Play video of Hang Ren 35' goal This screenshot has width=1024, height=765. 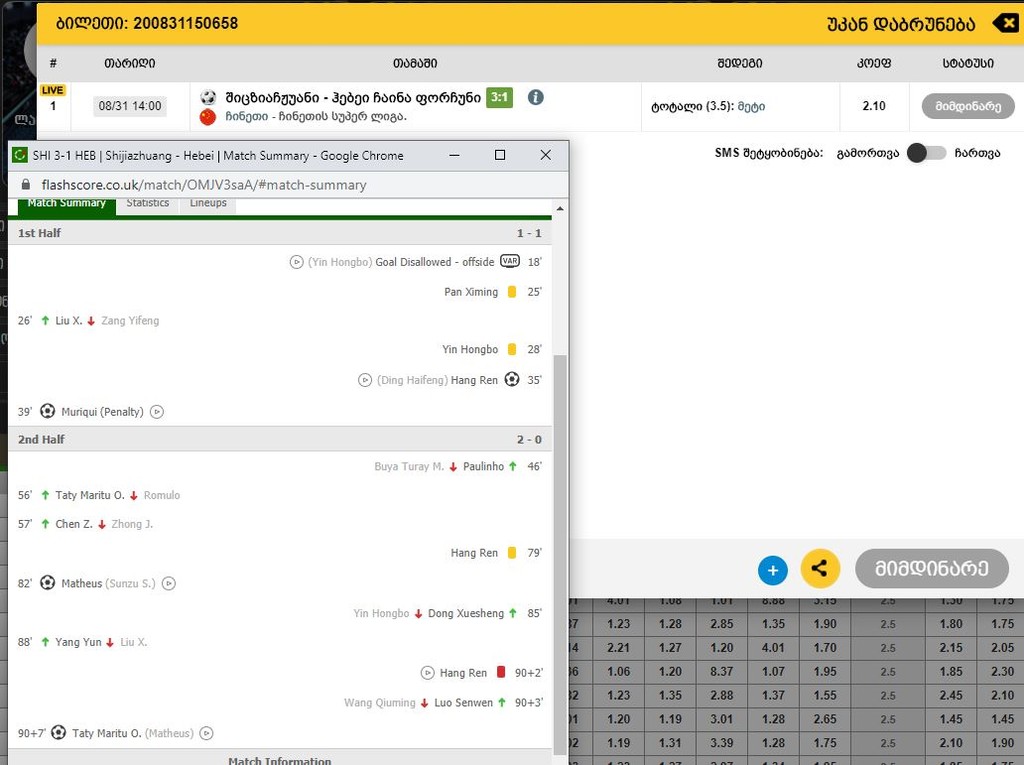point(365,380)
